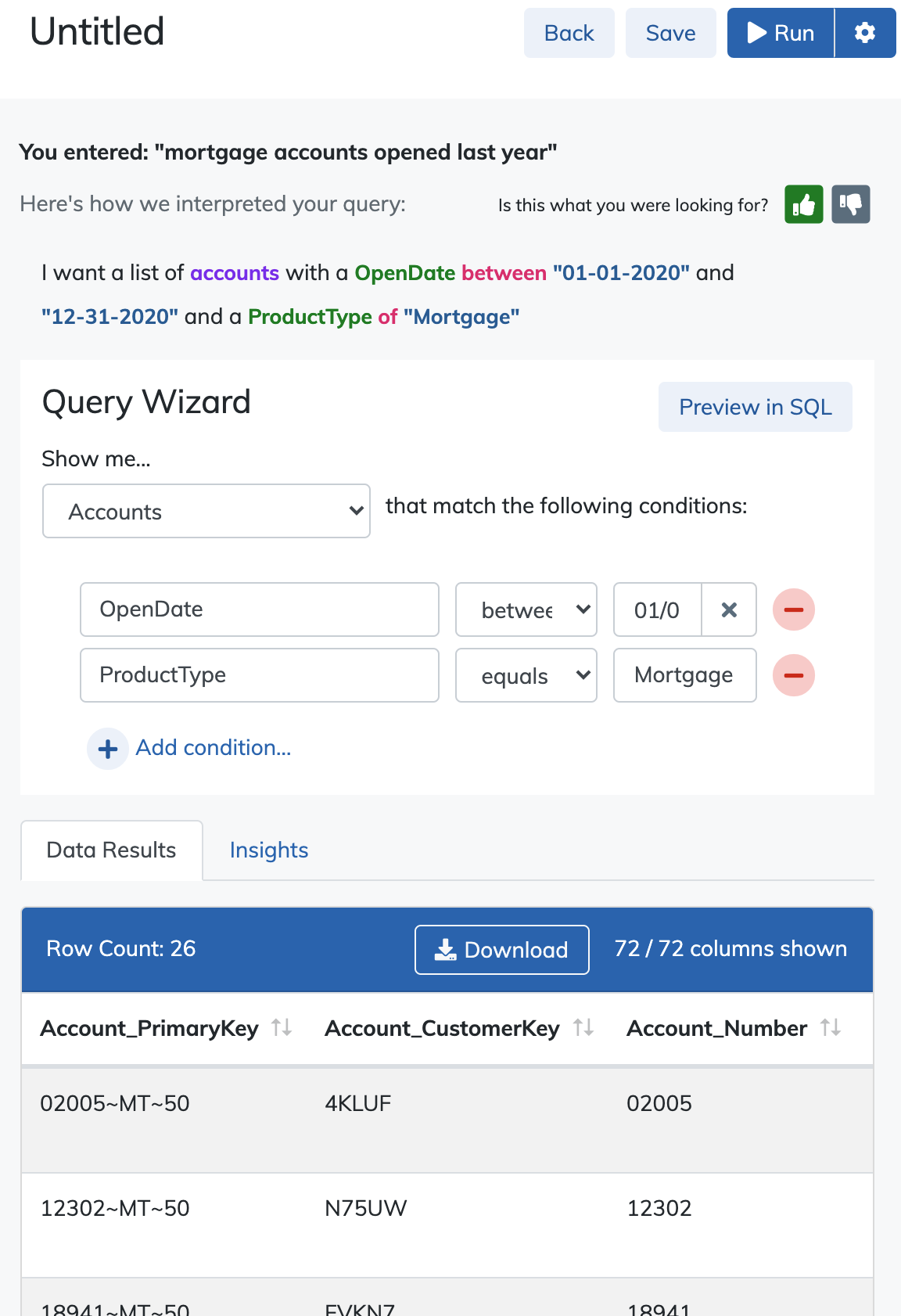Click the thumbs down feedback icon
901x1316 pixels.
[851, 205]
